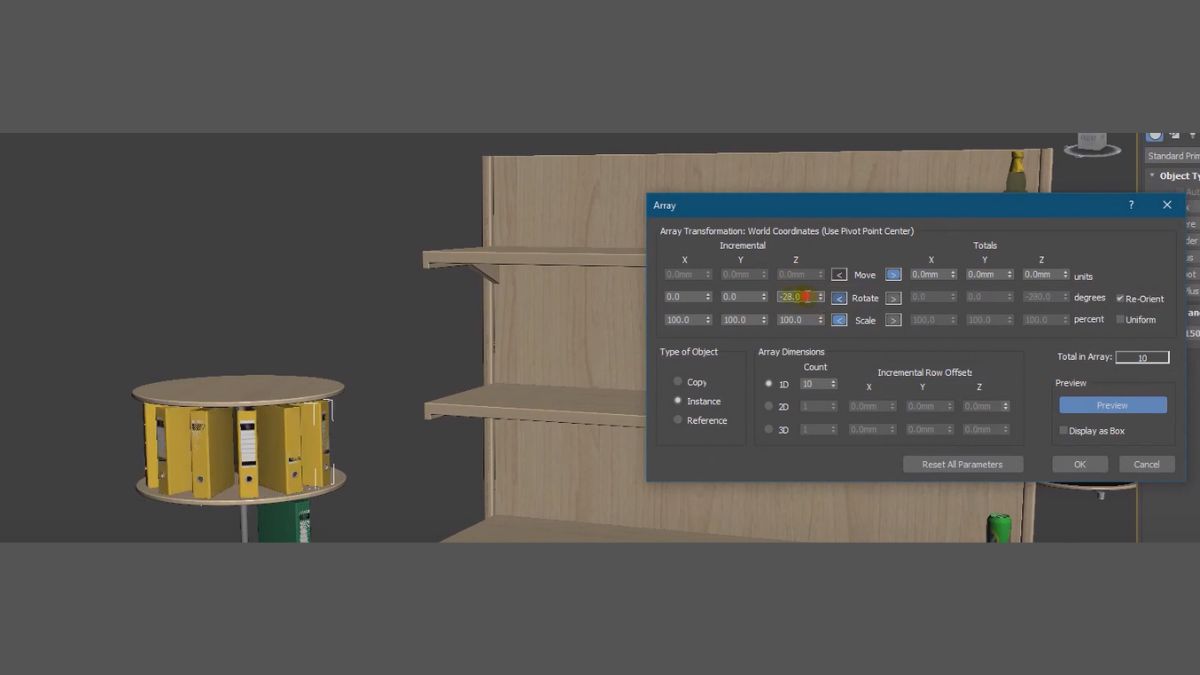1200x675 pixels.
Task: Uncheck the Re-Orient option
Action: point(1119,297)
